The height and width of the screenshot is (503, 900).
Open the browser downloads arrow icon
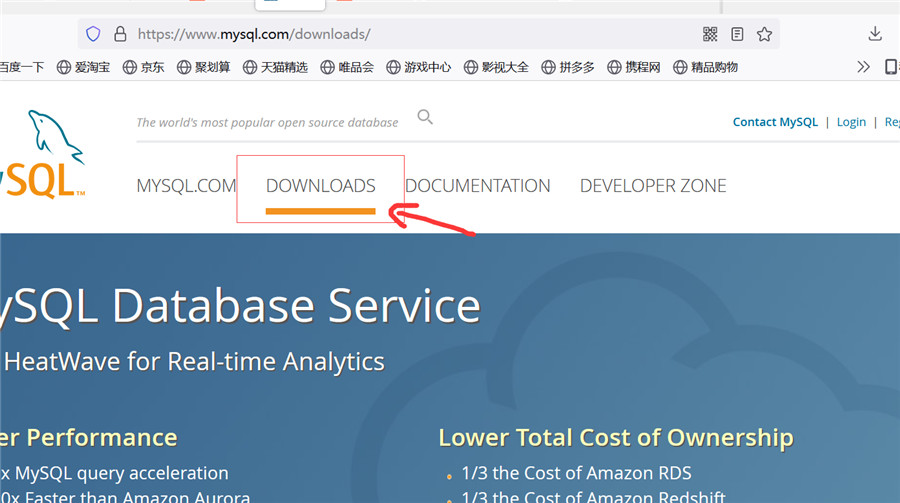[875, 34]
